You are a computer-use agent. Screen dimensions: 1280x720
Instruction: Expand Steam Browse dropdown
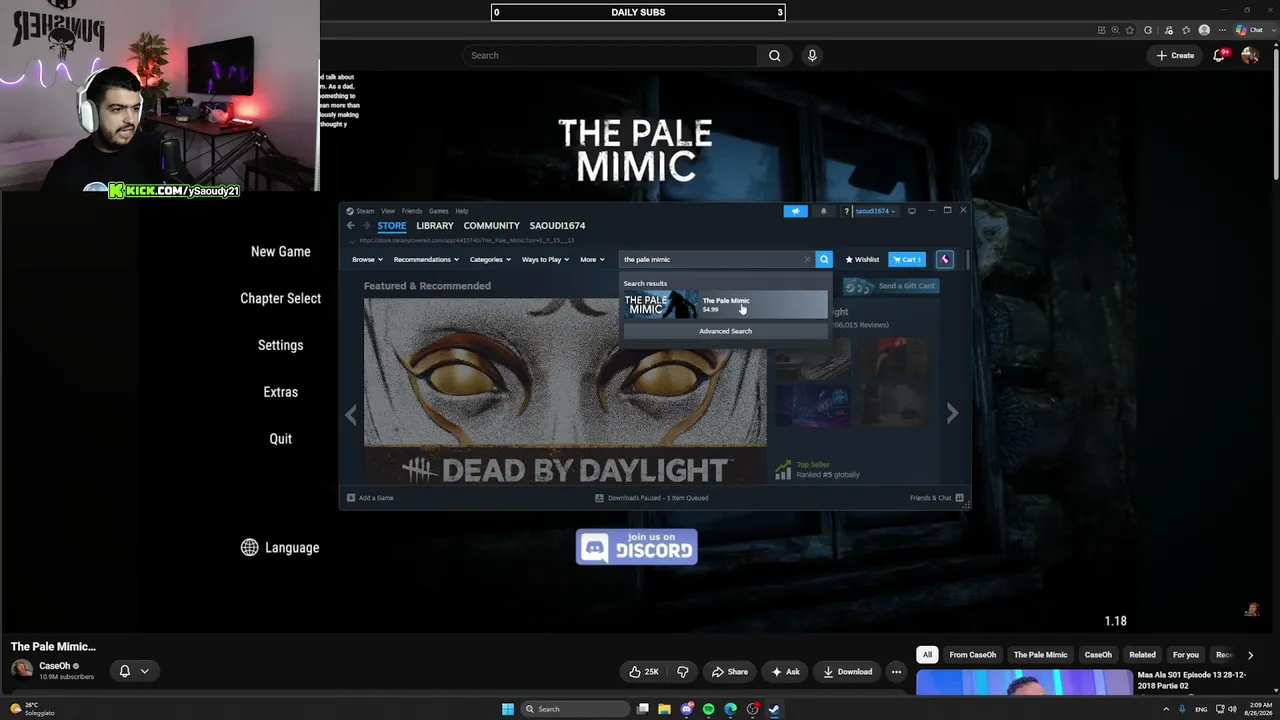tap(367, 259)
